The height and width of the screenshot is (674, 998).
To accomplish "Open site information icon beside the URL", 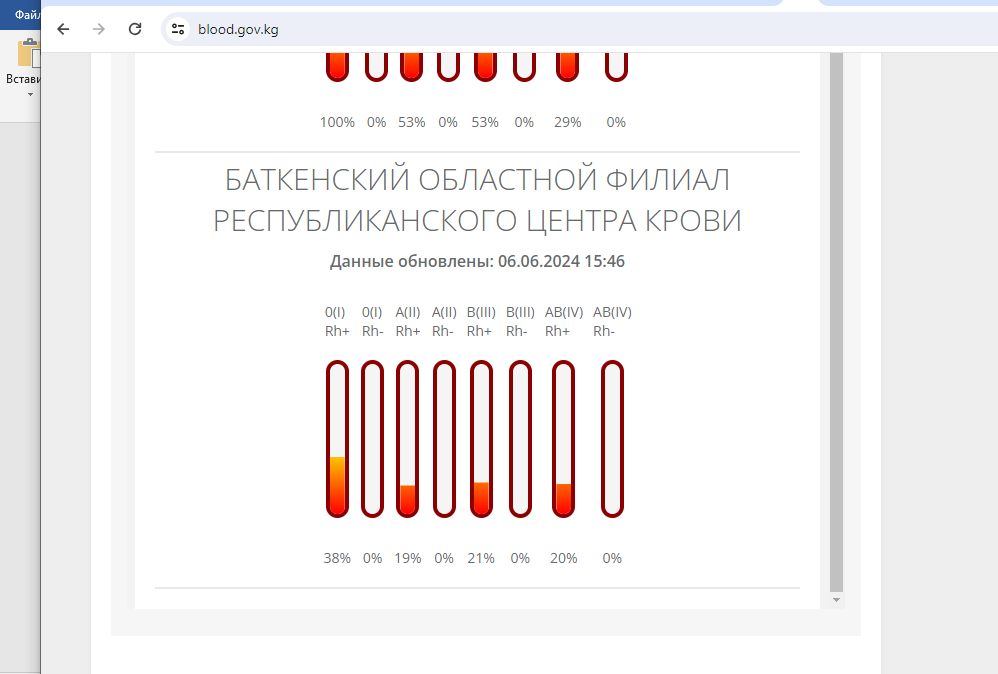I will tap(178, 29).
